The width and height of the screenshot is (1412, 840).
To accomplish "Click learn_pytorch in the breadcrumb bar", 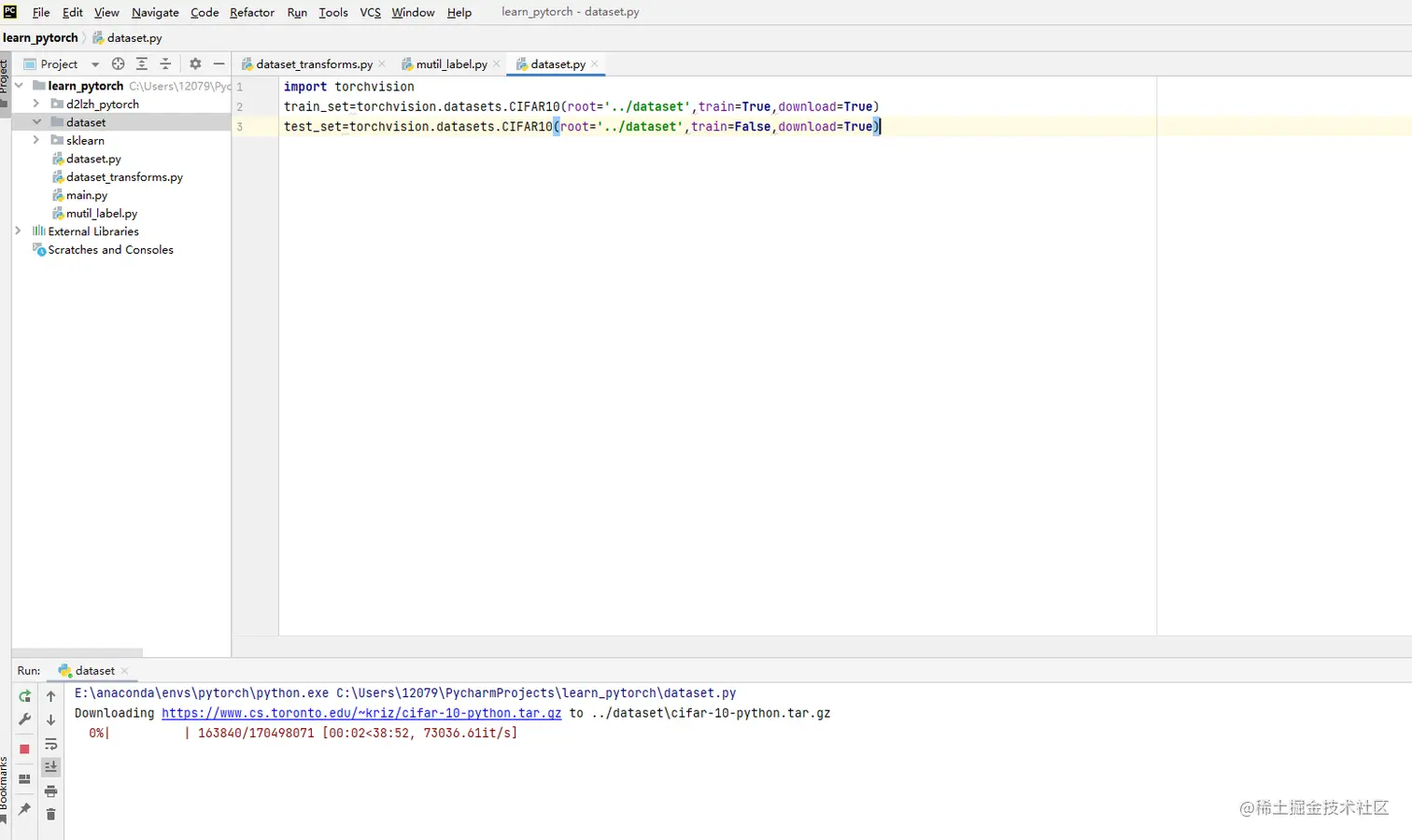I will pyautogui.click(x=40, y=37).
